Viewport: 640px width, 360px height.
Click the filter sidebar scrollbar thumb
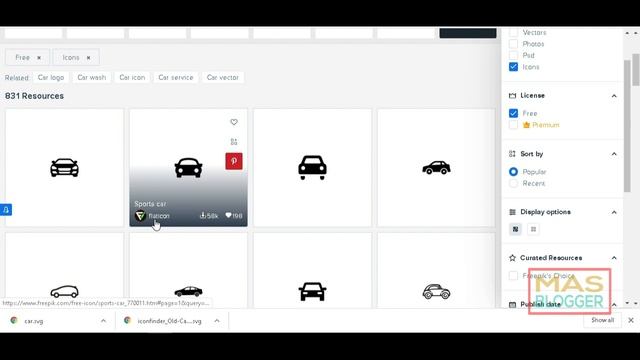[x=627, y=126]
